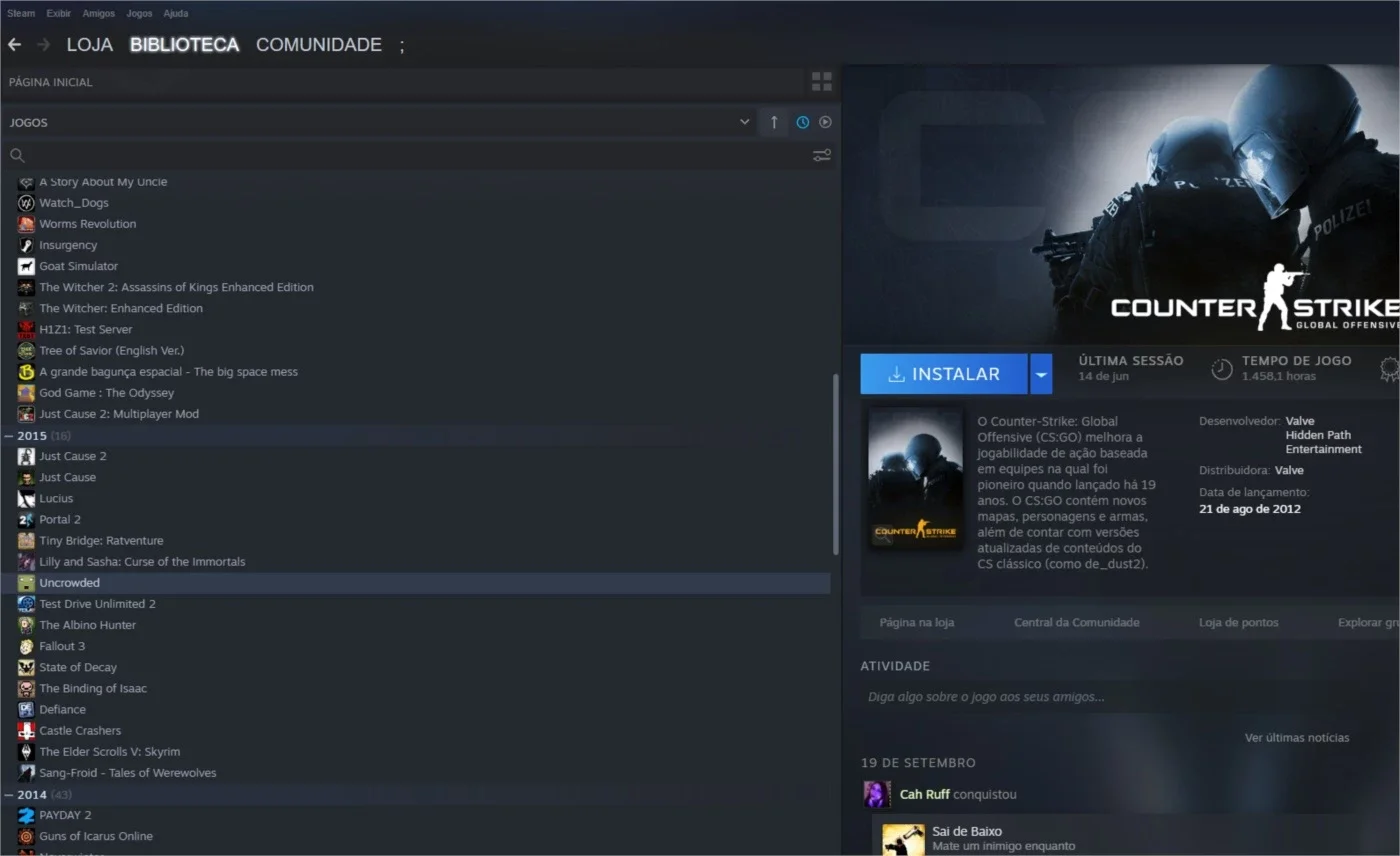This screenshot has width=1400, height=856.
Task: Click the game list scrollbar
Action: pos(836,465)
